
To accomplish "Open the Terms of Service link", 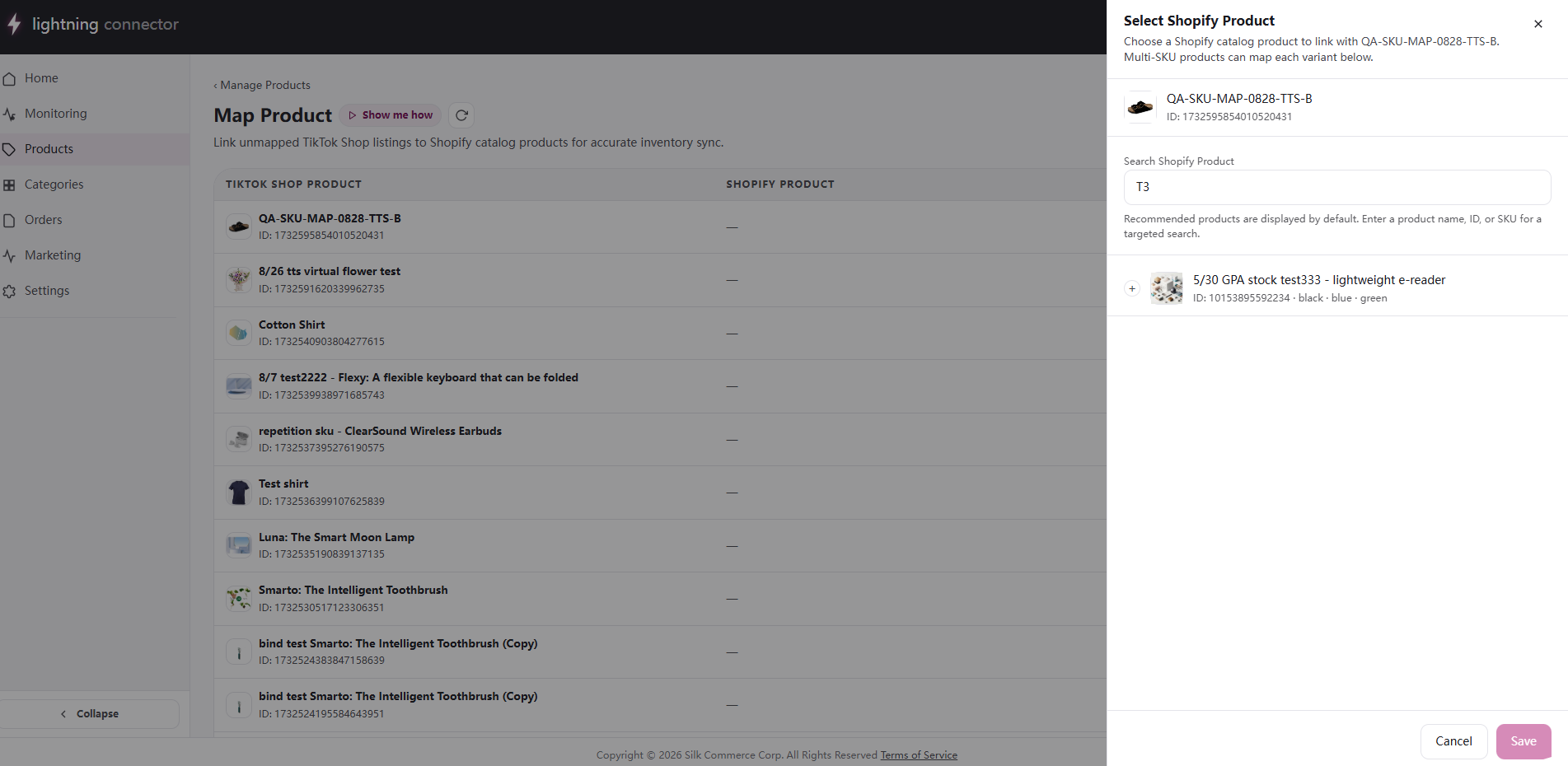I will point(919,755).
